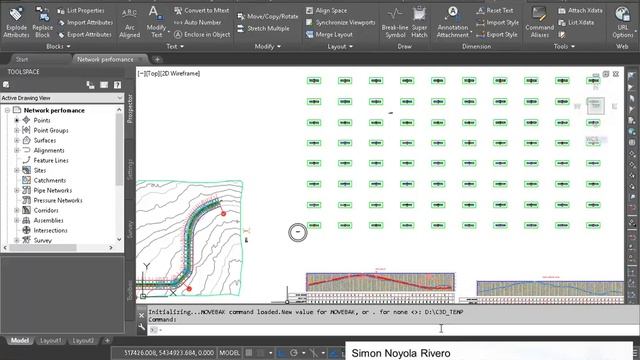Image resolution: width=640 pixels, height=360 pixels.
Task: Add a new drawing tab
Action: [x=157, y=60]
